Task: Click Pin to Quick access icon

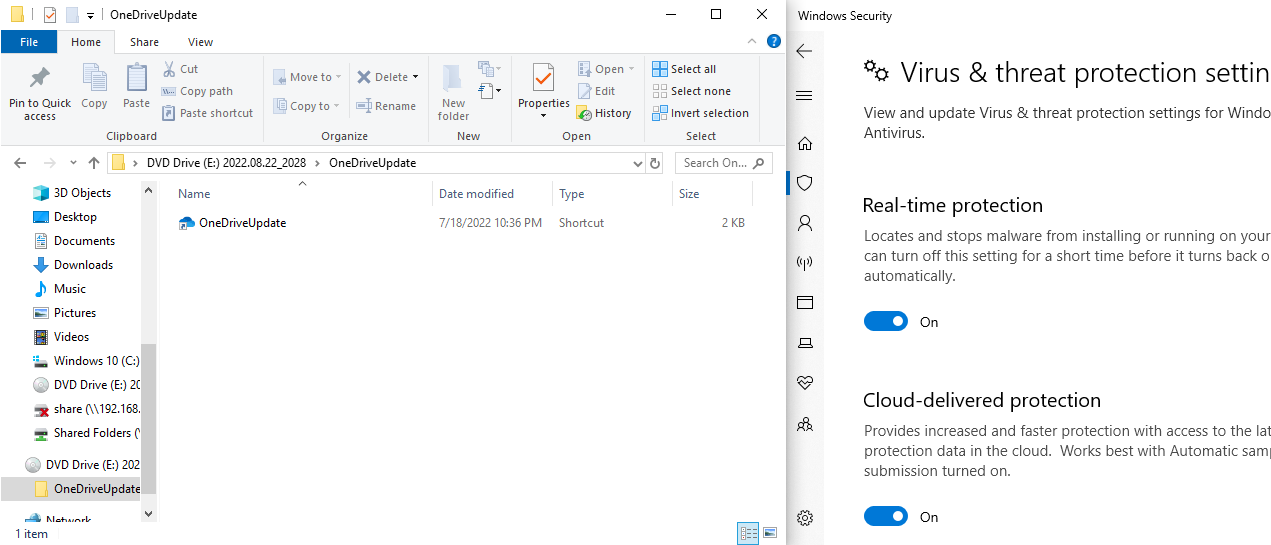Action: point(40,78)
